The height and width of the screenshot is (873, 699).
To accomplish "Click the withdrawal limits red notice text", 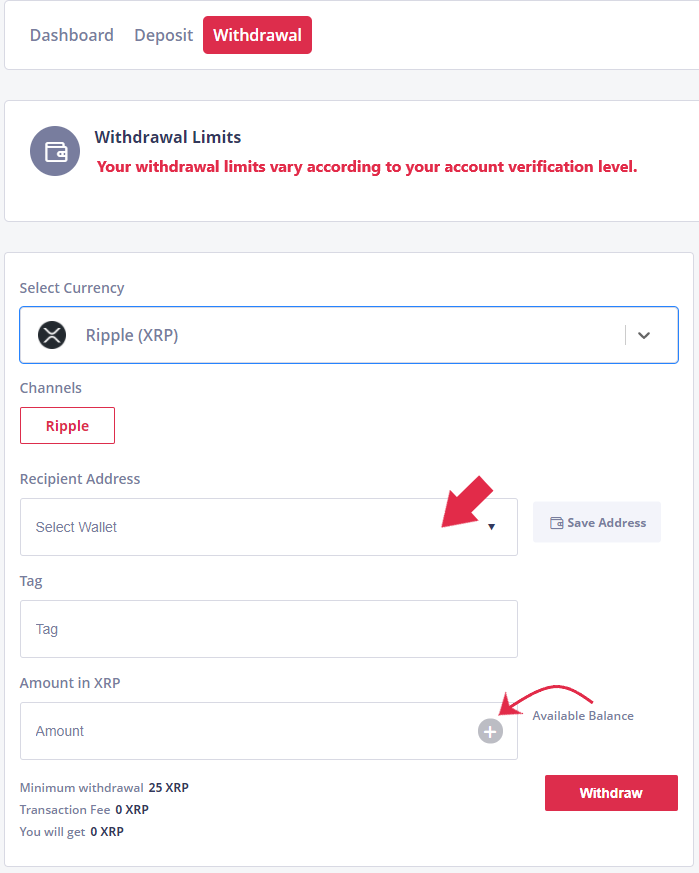I will tap(367, 166).
